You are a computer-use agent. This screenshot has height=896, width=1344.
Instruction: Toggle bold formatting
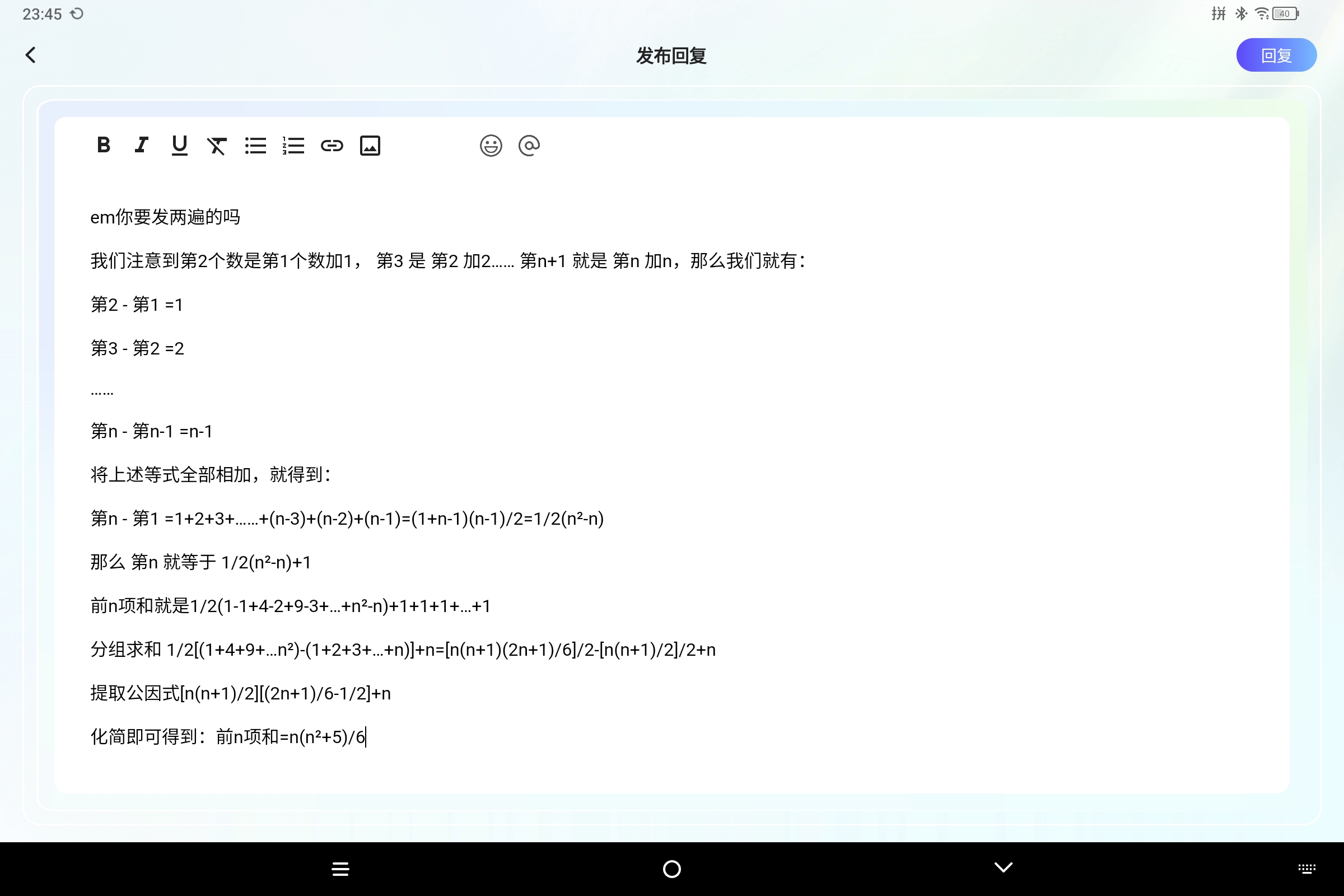tap(104, 146)
